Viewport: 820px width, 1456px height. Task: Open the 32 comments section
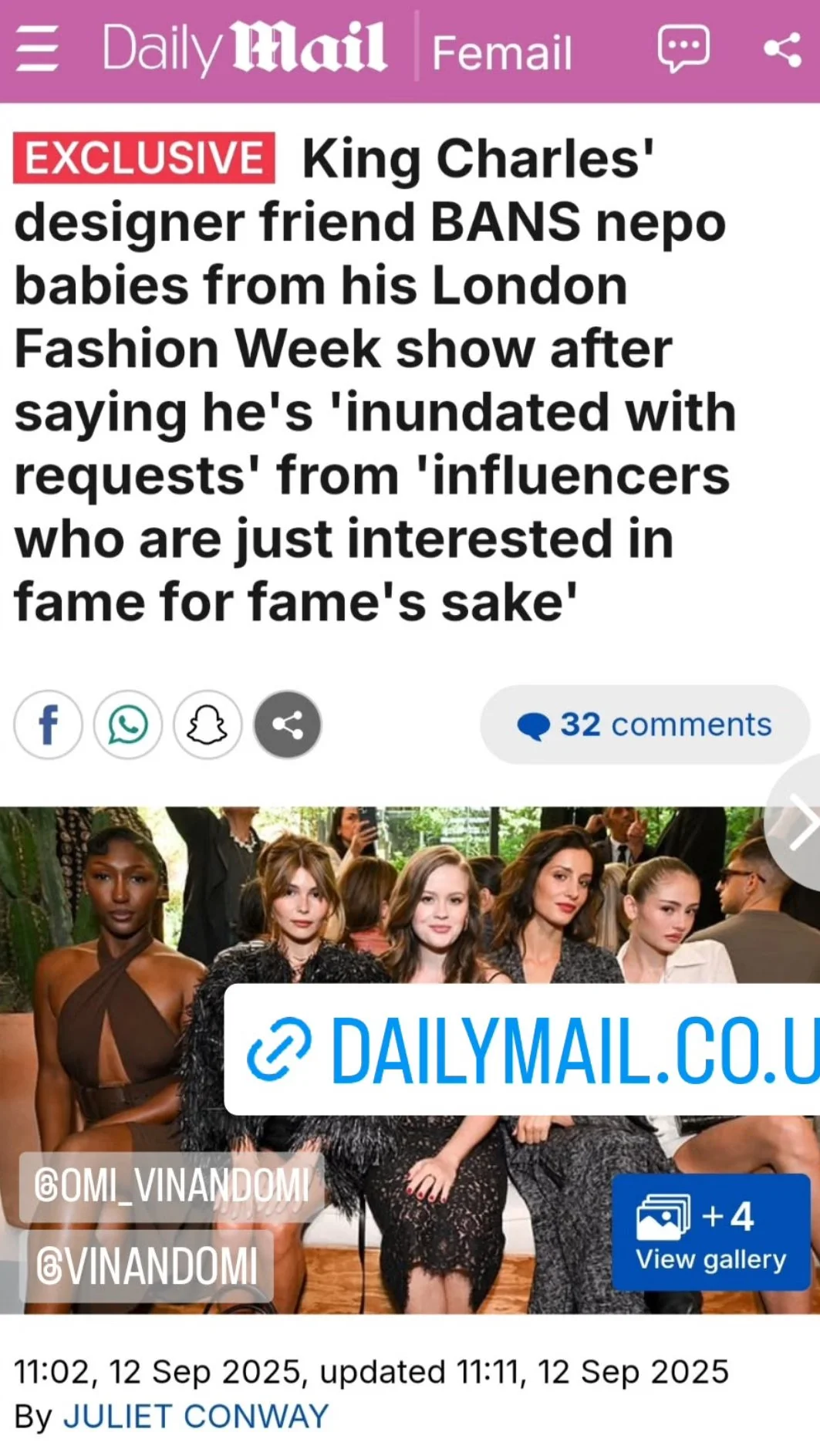point(645,725)
